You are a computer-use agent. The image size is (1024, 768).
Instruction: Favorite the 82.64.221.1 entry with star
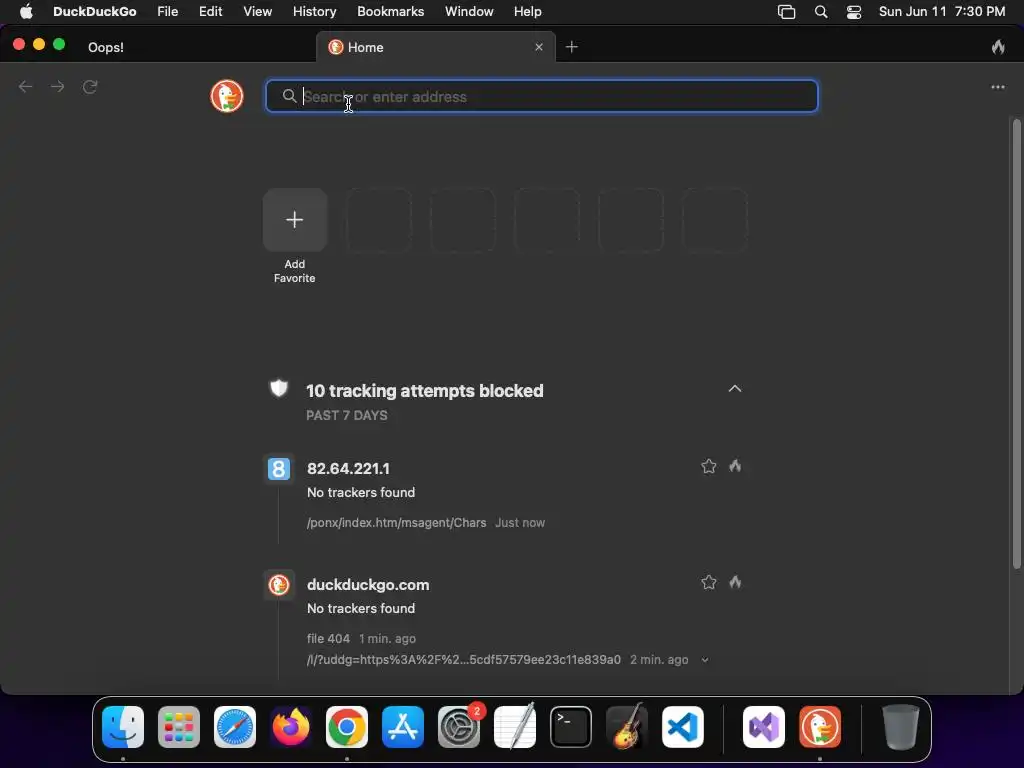709,466
